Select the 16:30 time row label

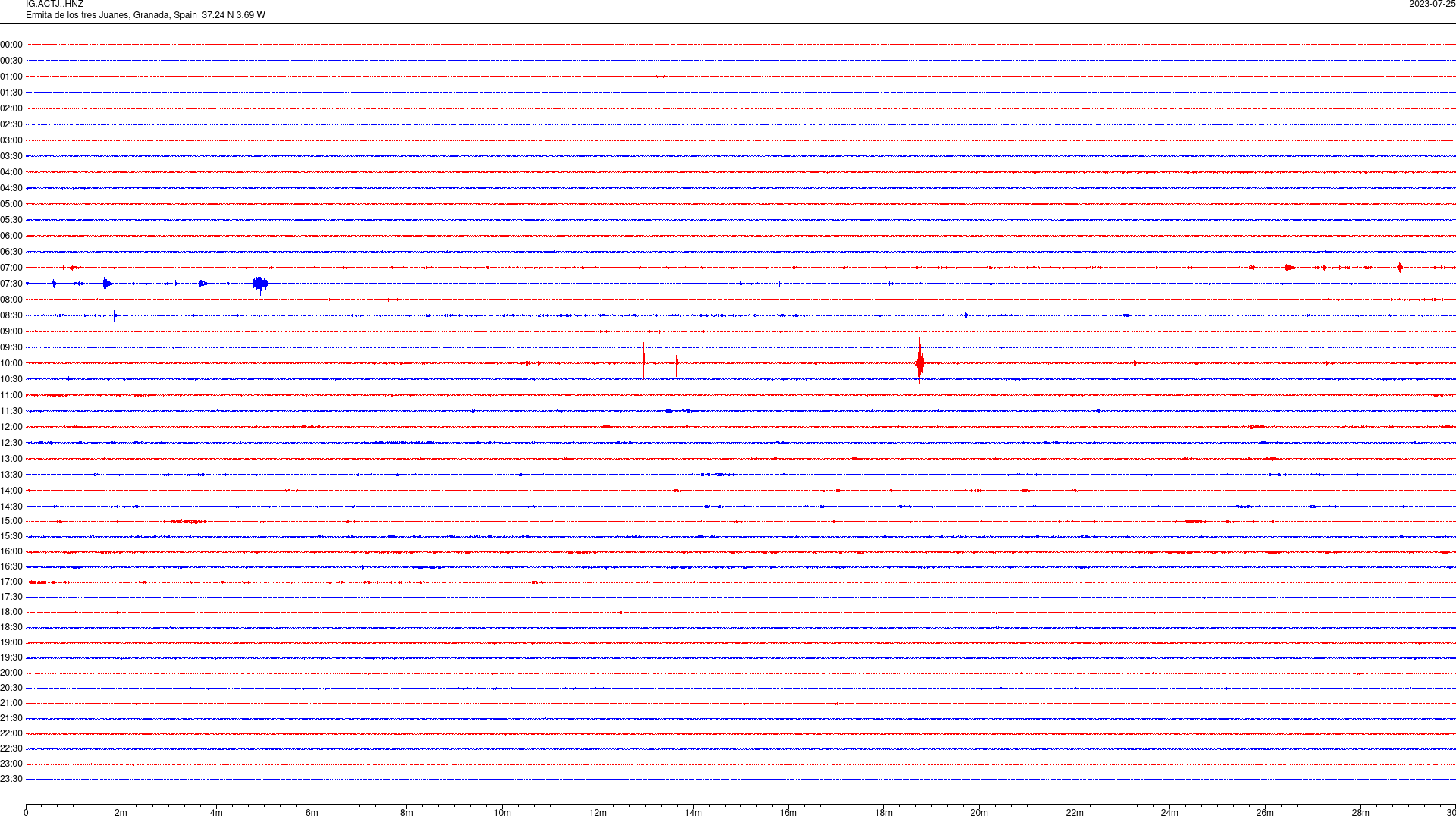tap(11, 566)
